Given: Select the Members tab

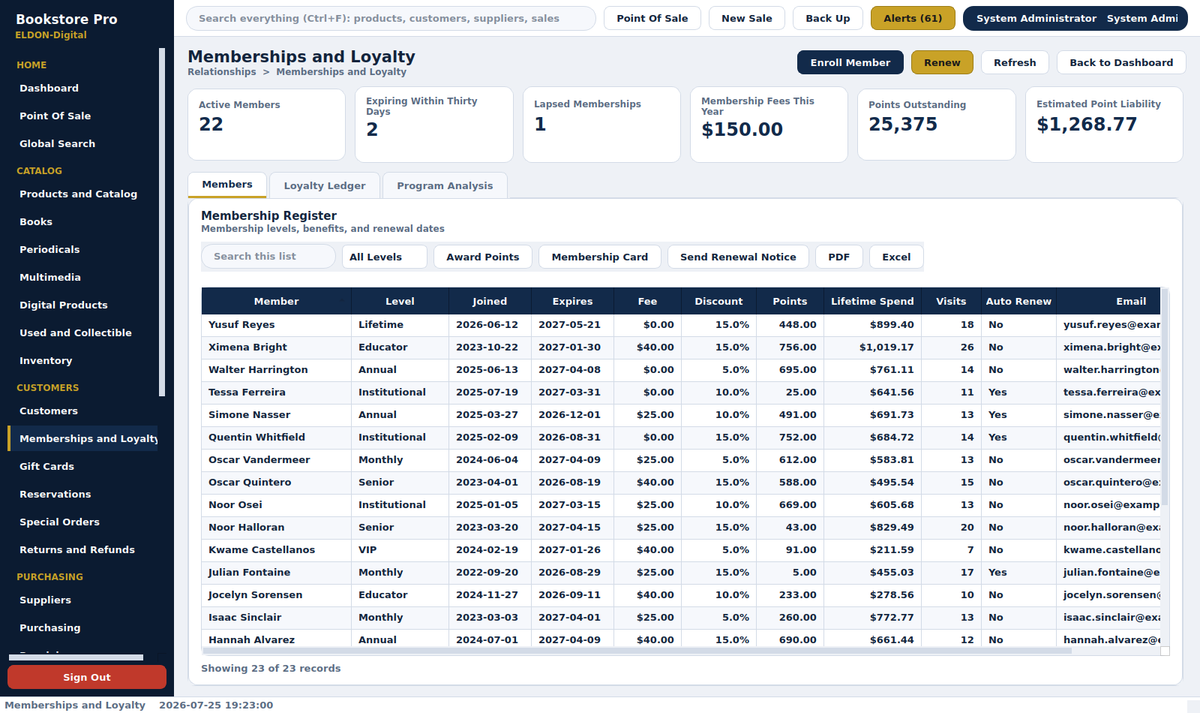Looking at the screenshot, I should [227, 184].
